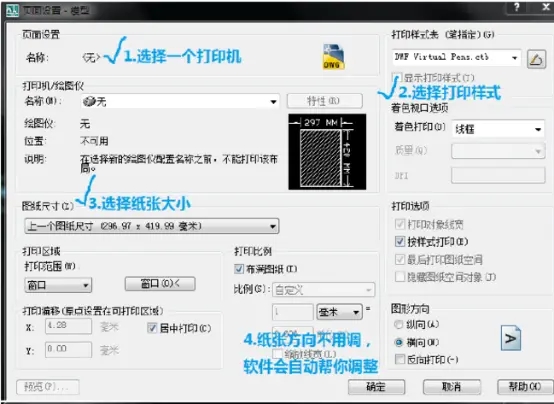
Task: Click the Y offset input field
Action: (69, 349)
